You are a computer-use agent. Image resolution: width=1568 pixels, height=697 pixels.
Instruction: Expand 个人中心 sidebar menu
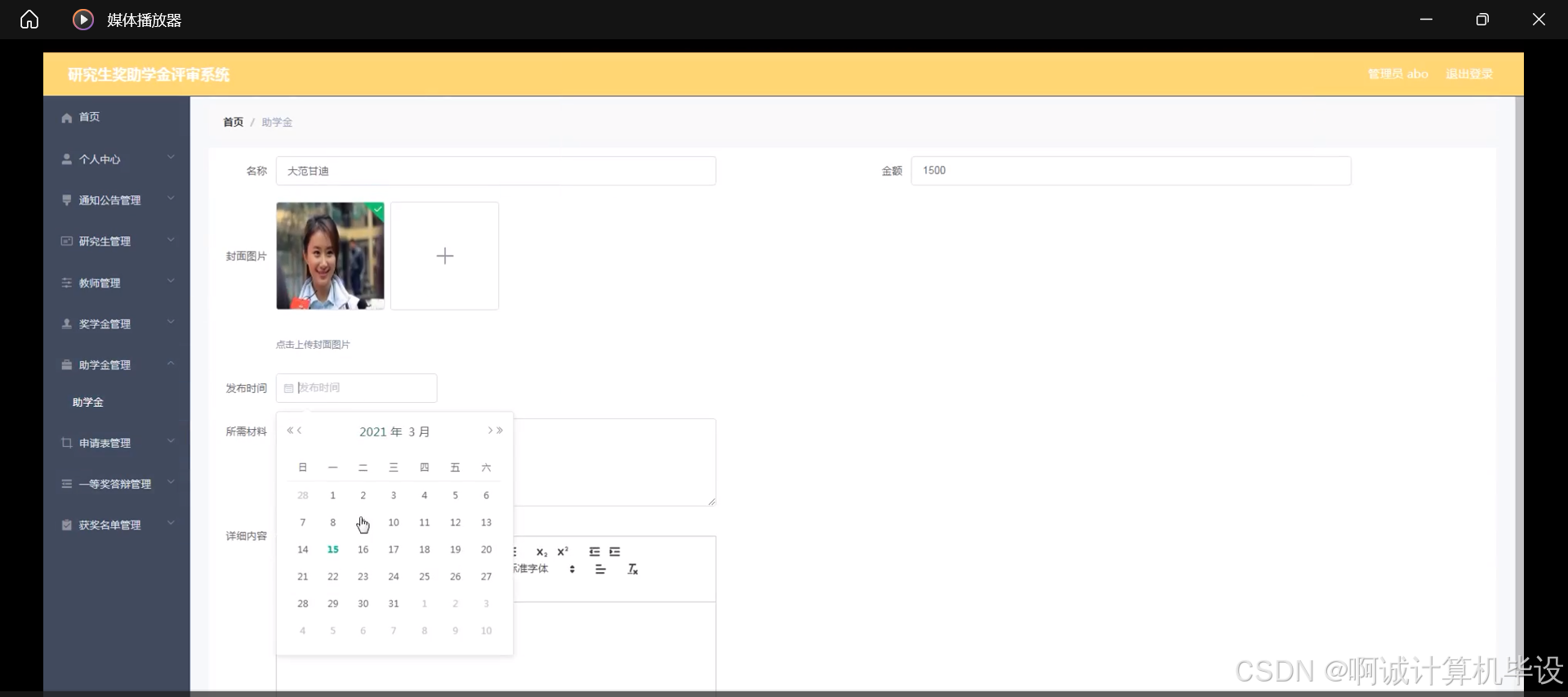117,159
